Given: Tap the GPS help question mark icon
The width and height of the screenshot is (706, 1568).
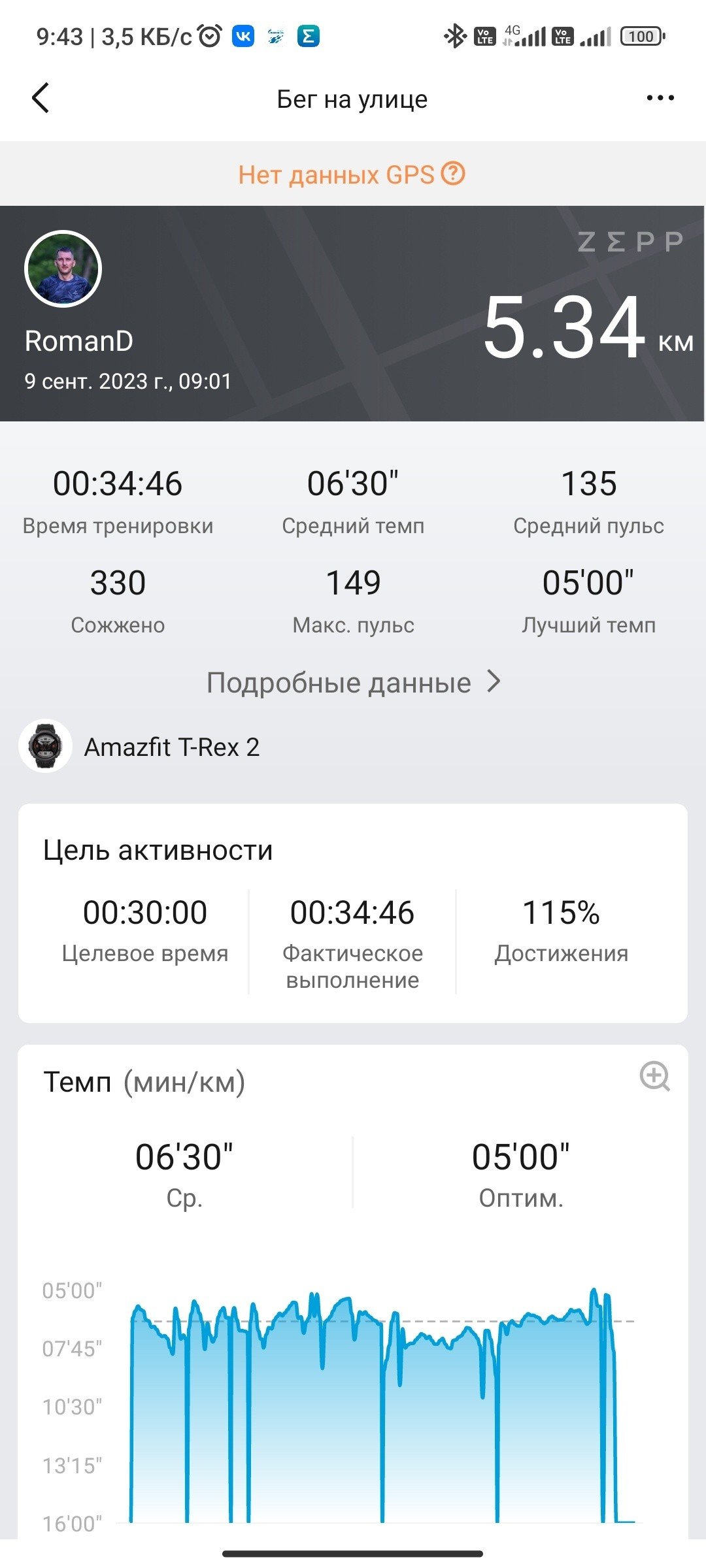Looking at the screenshot, I should click(453, 174).
